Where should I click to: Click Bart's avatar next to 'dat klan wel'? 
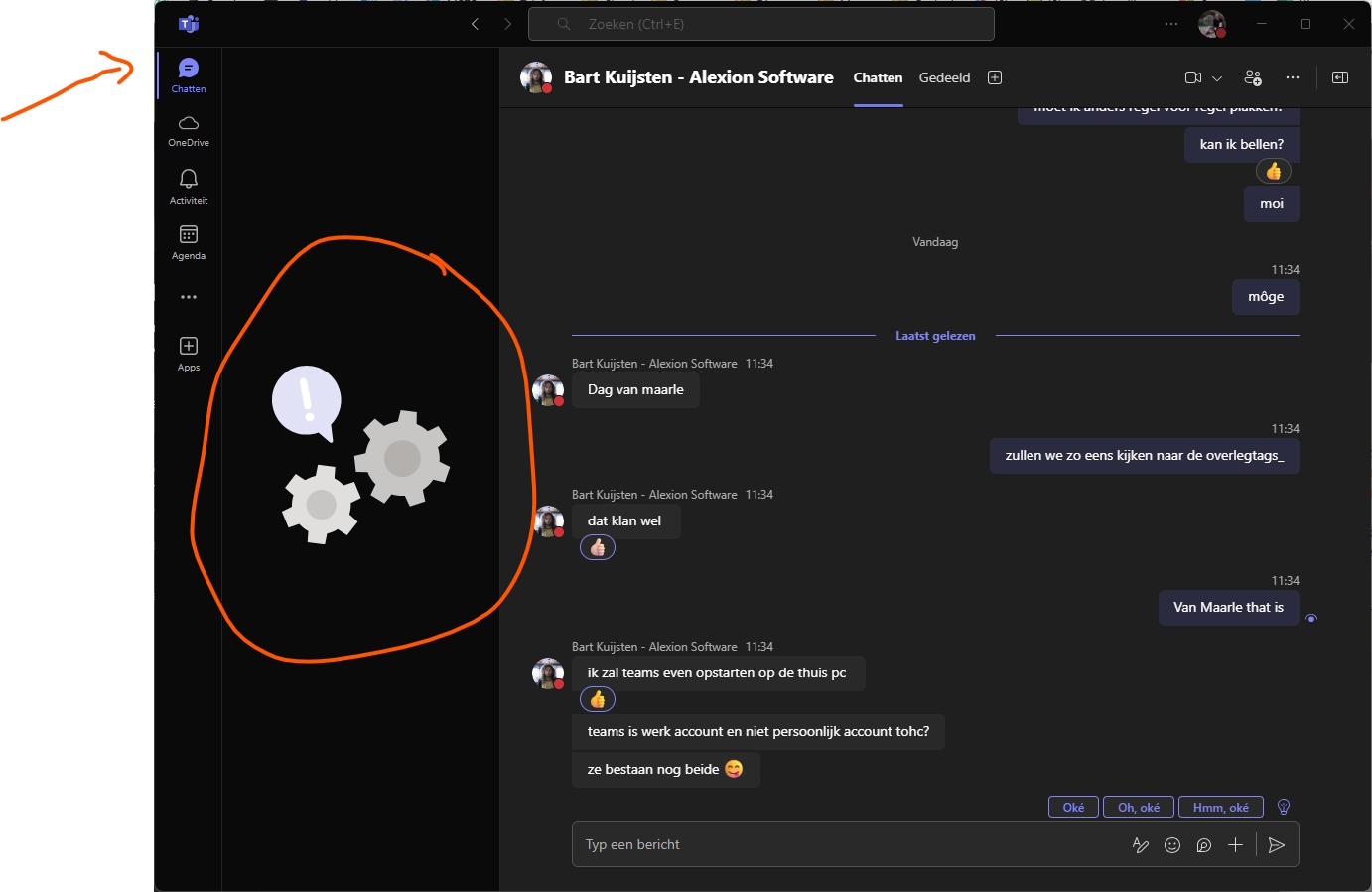click(548, 521)
